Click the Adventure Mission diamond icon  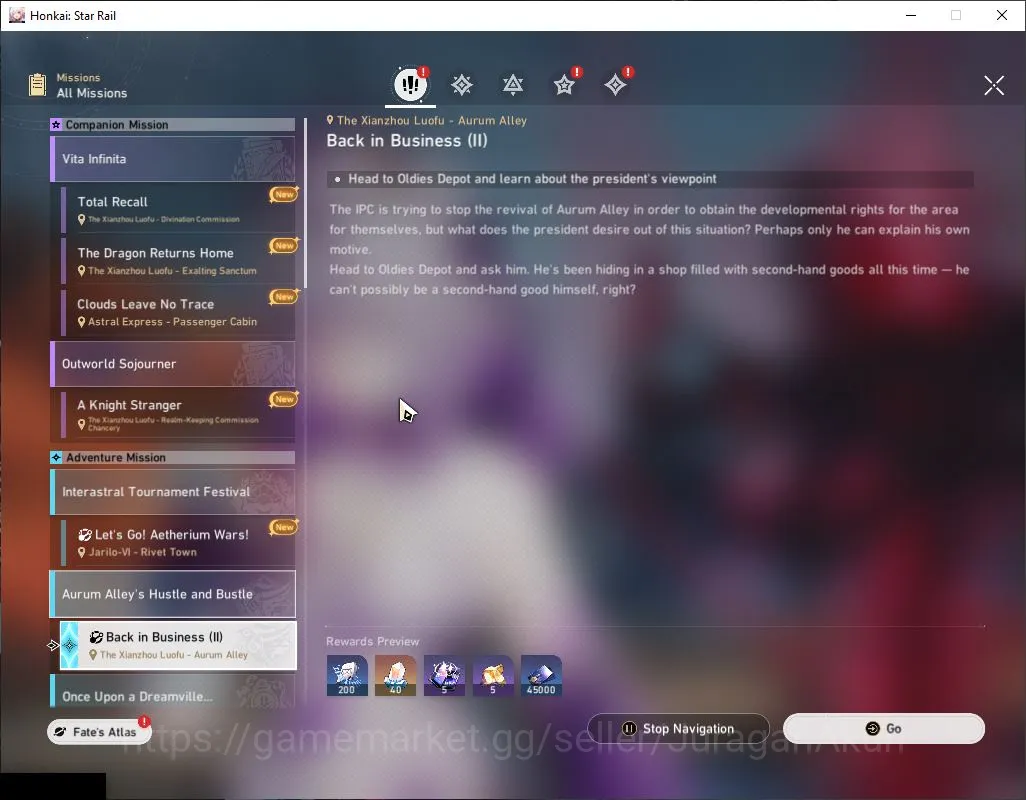[56, 457]
